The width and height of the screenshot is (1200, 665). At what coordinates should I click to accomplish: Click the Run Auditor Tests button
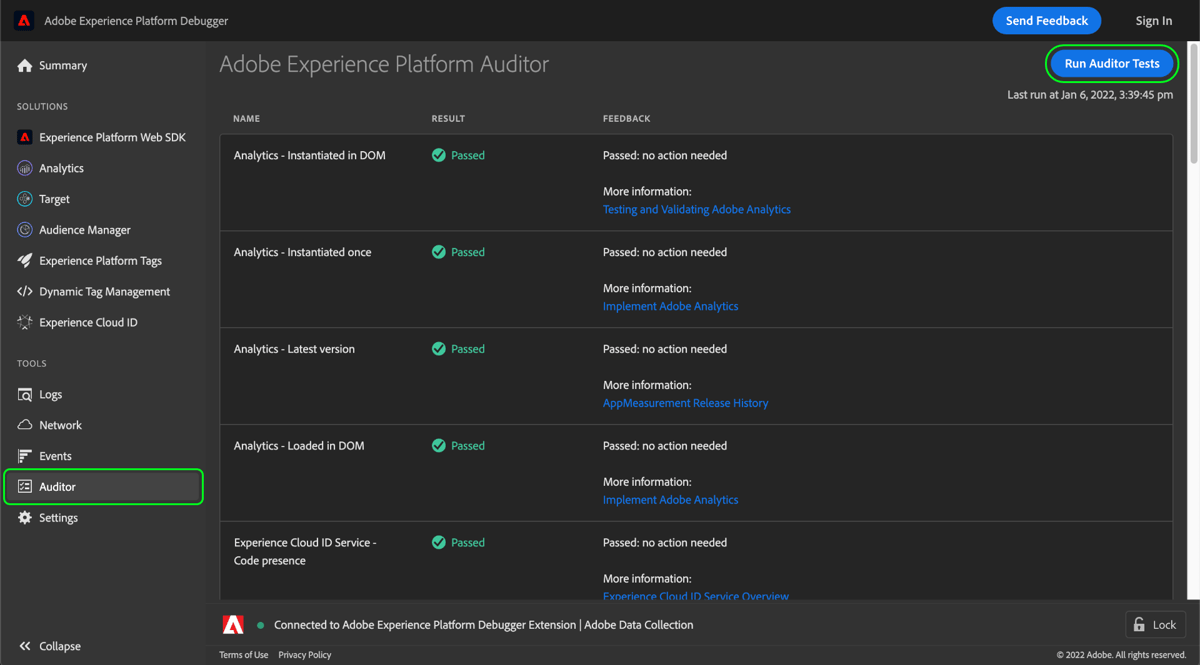click(x=1111, y=63)
